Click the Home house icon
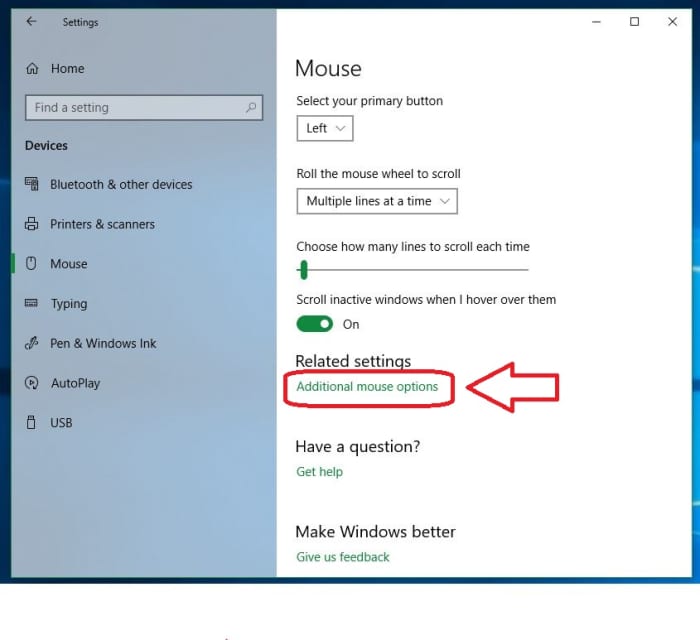Screen dimensions: 700x640 32,69
